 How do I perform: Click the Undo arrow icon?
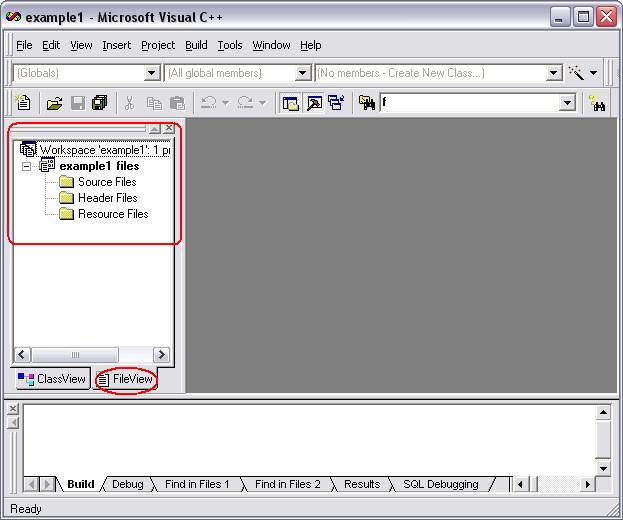(208, 103)
